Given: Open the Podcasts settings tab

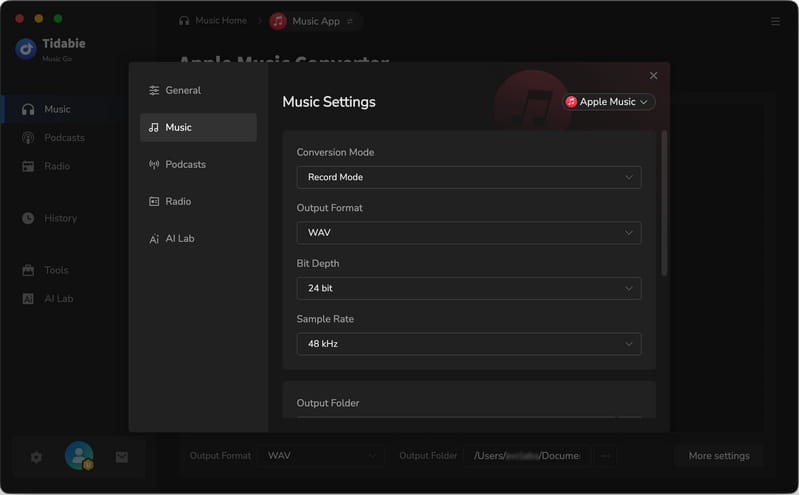Looking at the screenshot, I should [x=198, y=164].
